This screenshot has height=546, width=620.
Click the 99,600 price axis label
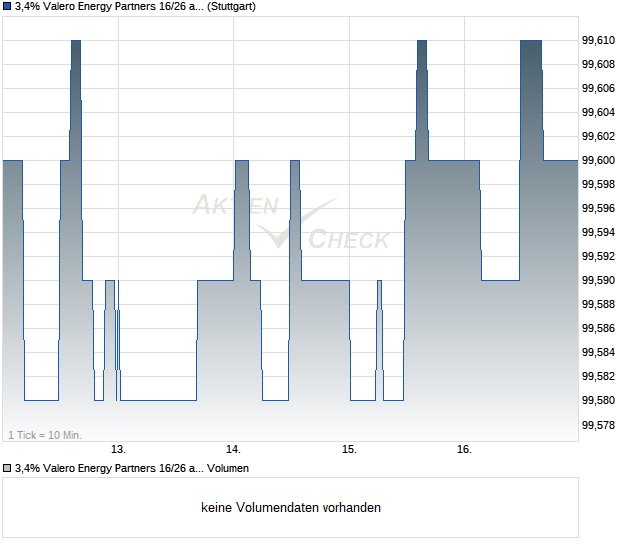pos(598,160)
